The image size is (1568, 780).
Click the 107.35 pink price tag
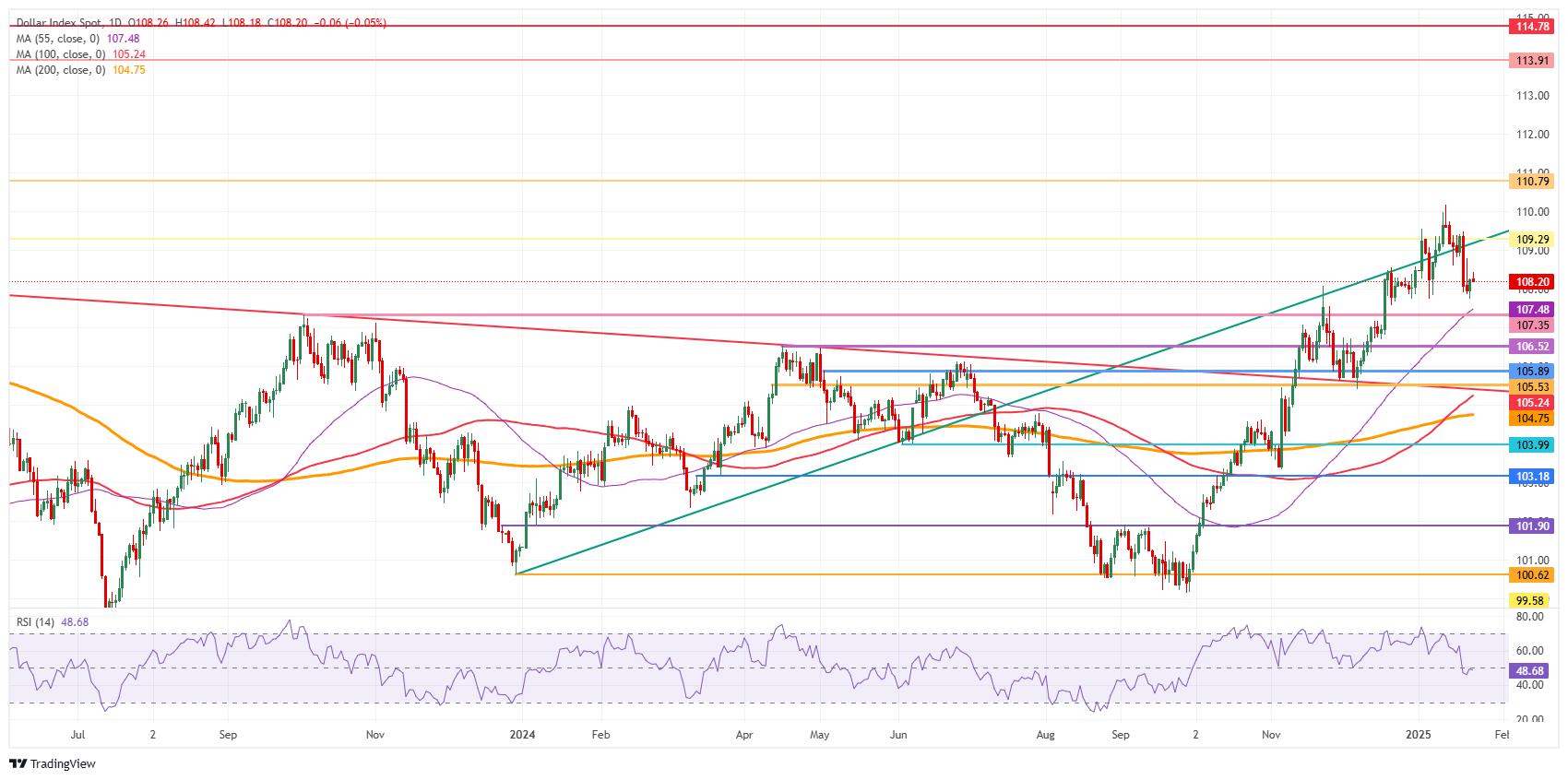coord(1532,325)
